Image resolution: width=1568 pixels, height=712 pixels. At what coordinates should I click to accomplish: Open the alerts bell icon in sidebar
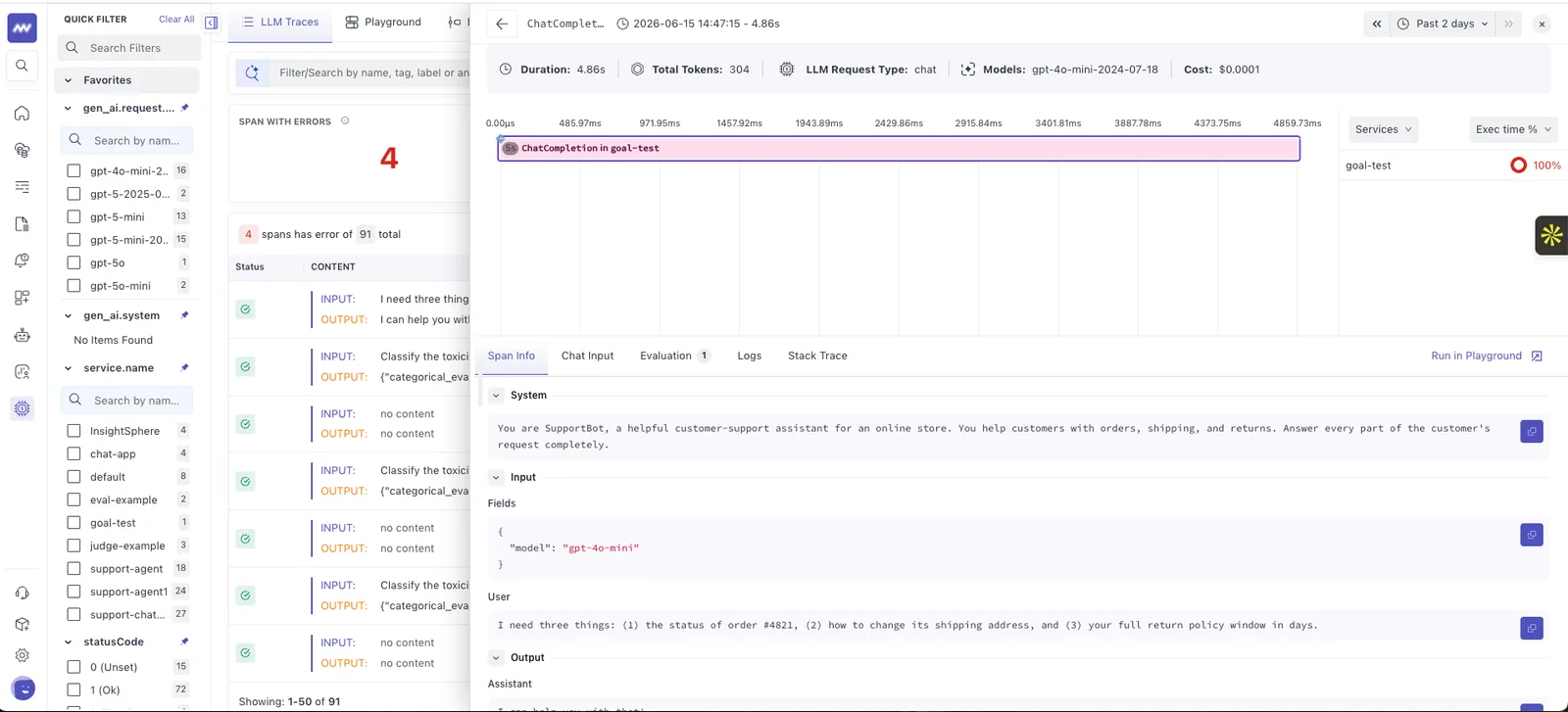click(22, 261)
